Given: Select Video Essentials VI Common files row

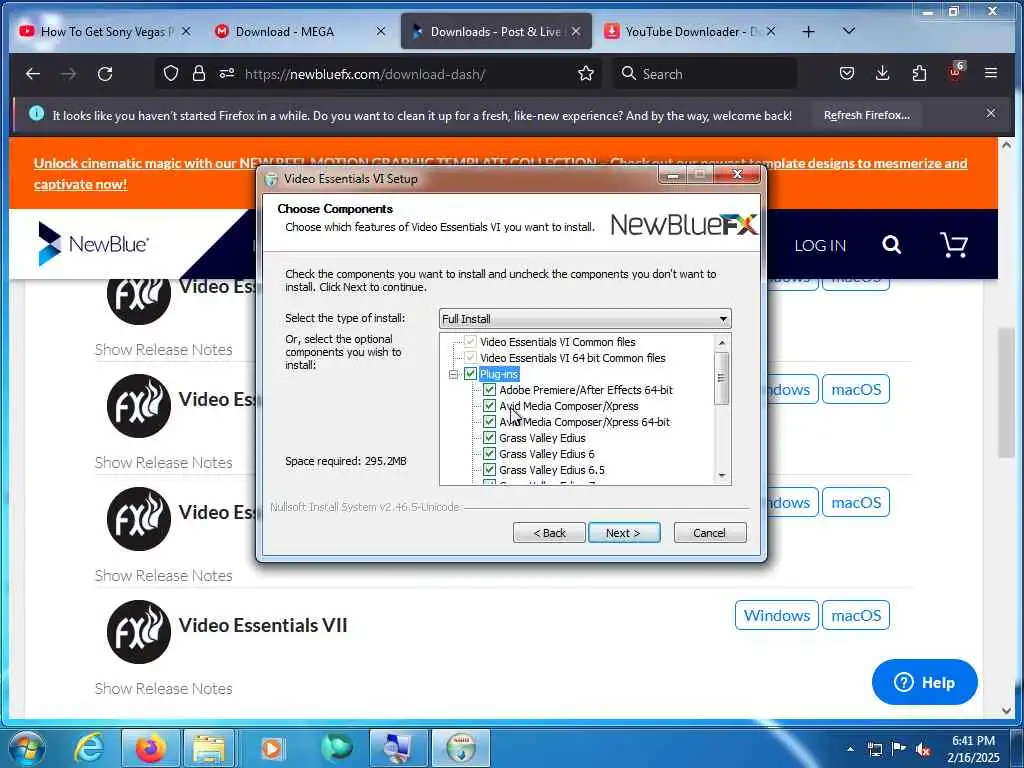Looking at the screenshot, I should 557,342.
